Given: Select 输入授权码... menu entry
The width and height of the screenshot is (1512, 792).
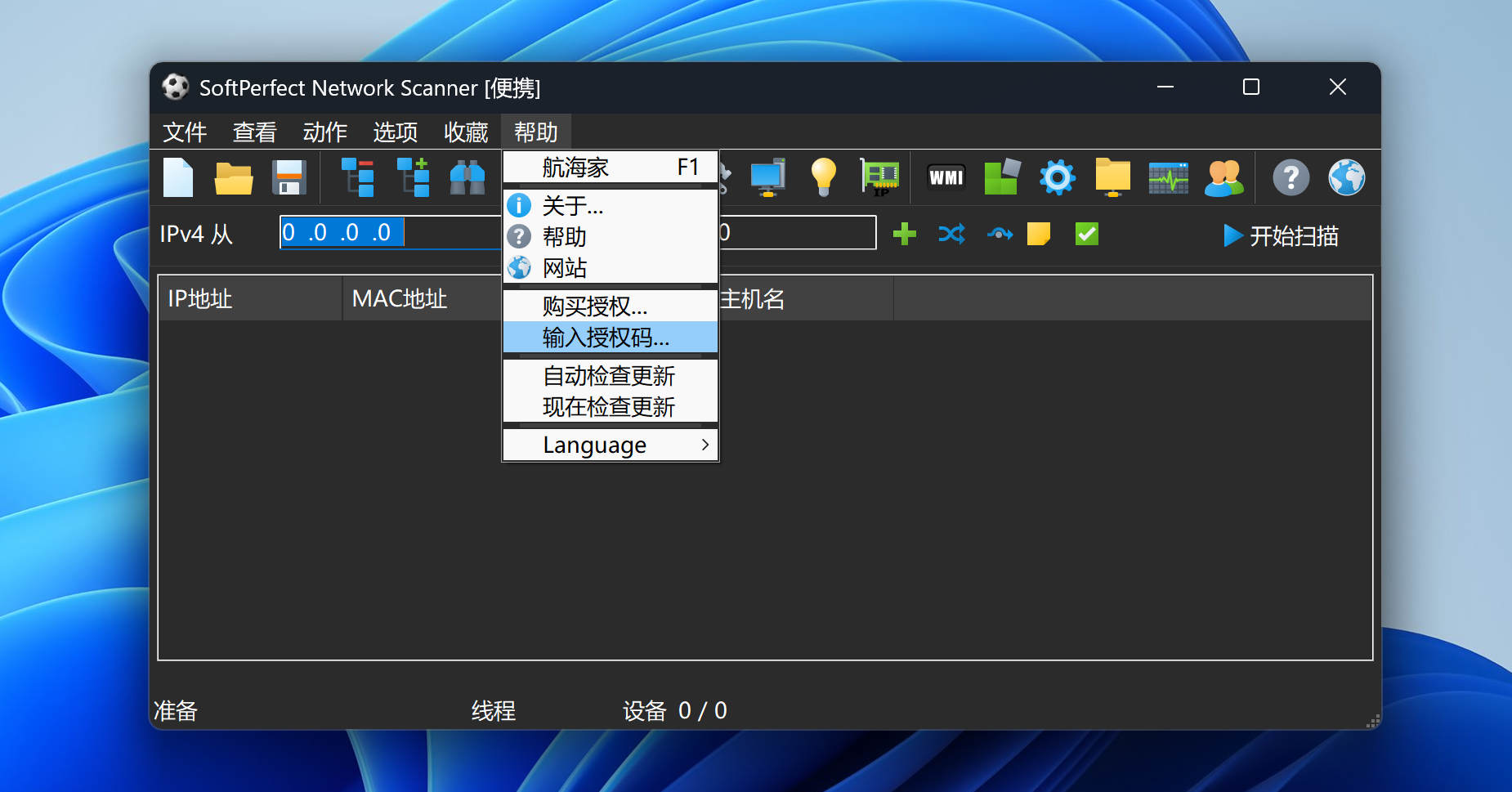Looking at the screenshot, I should (606, 338).
